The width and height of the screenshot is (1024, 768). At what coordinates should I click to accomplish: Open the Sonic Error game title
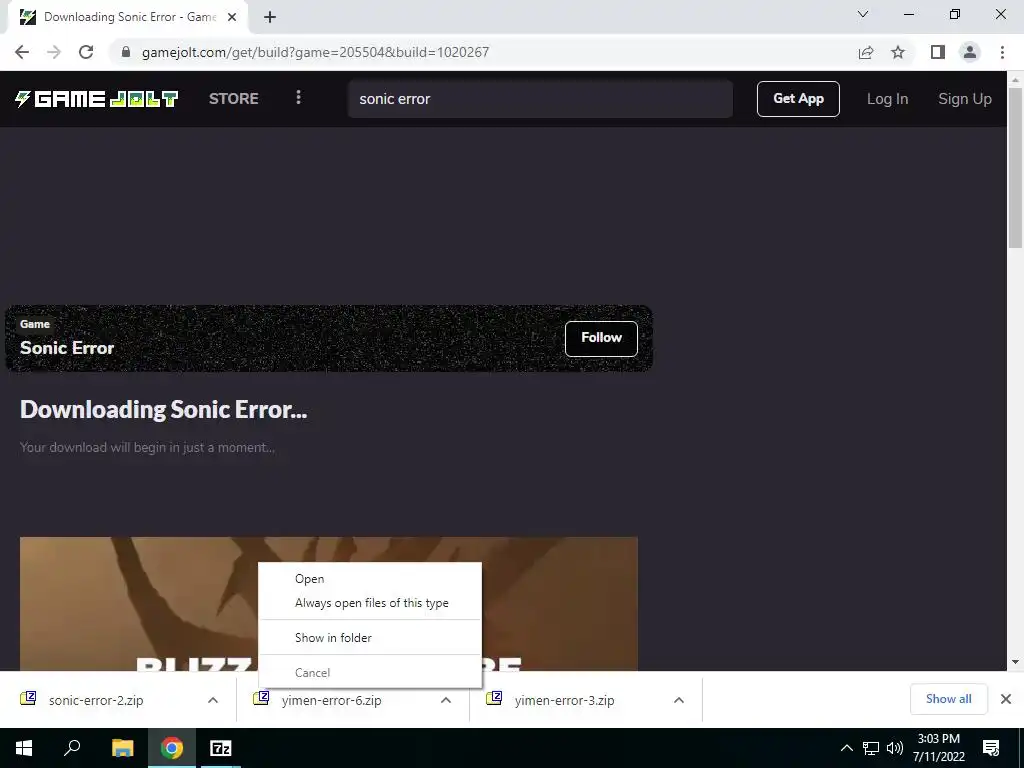pos(67,348)
